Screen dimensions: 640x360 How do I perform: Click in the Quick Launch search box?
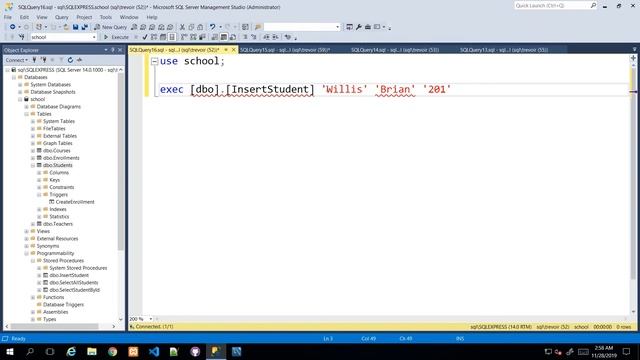point(551,5)
